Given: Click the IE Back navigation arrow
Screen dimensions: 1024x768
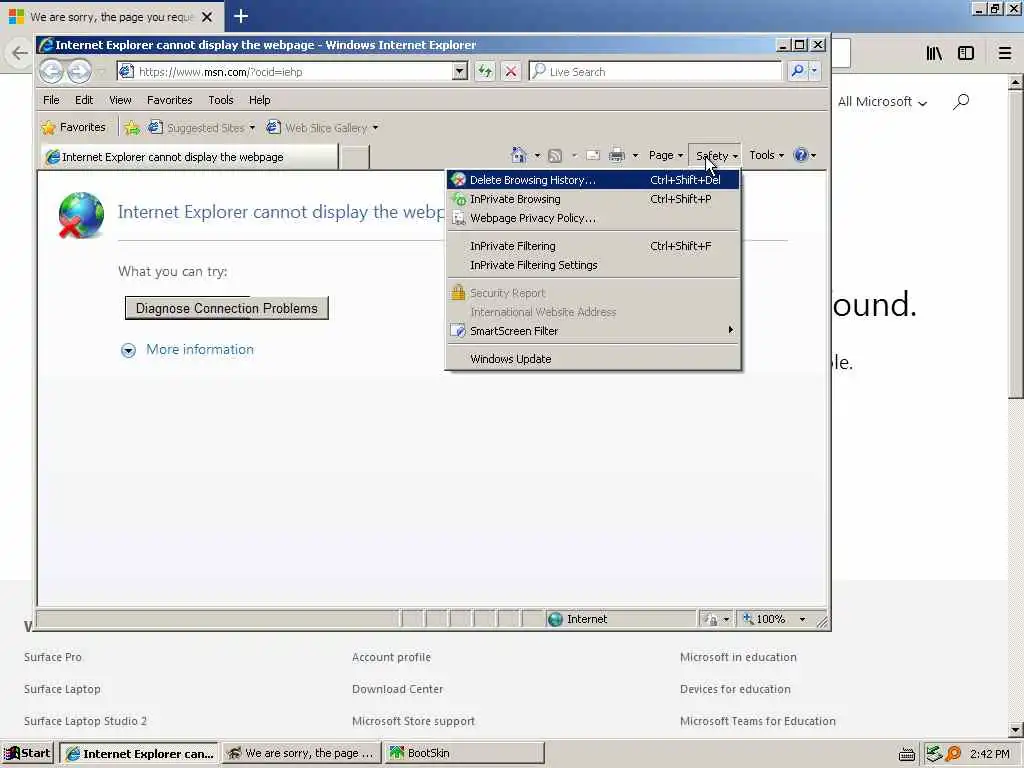Looking at the screenshot, I should point(51,71).
